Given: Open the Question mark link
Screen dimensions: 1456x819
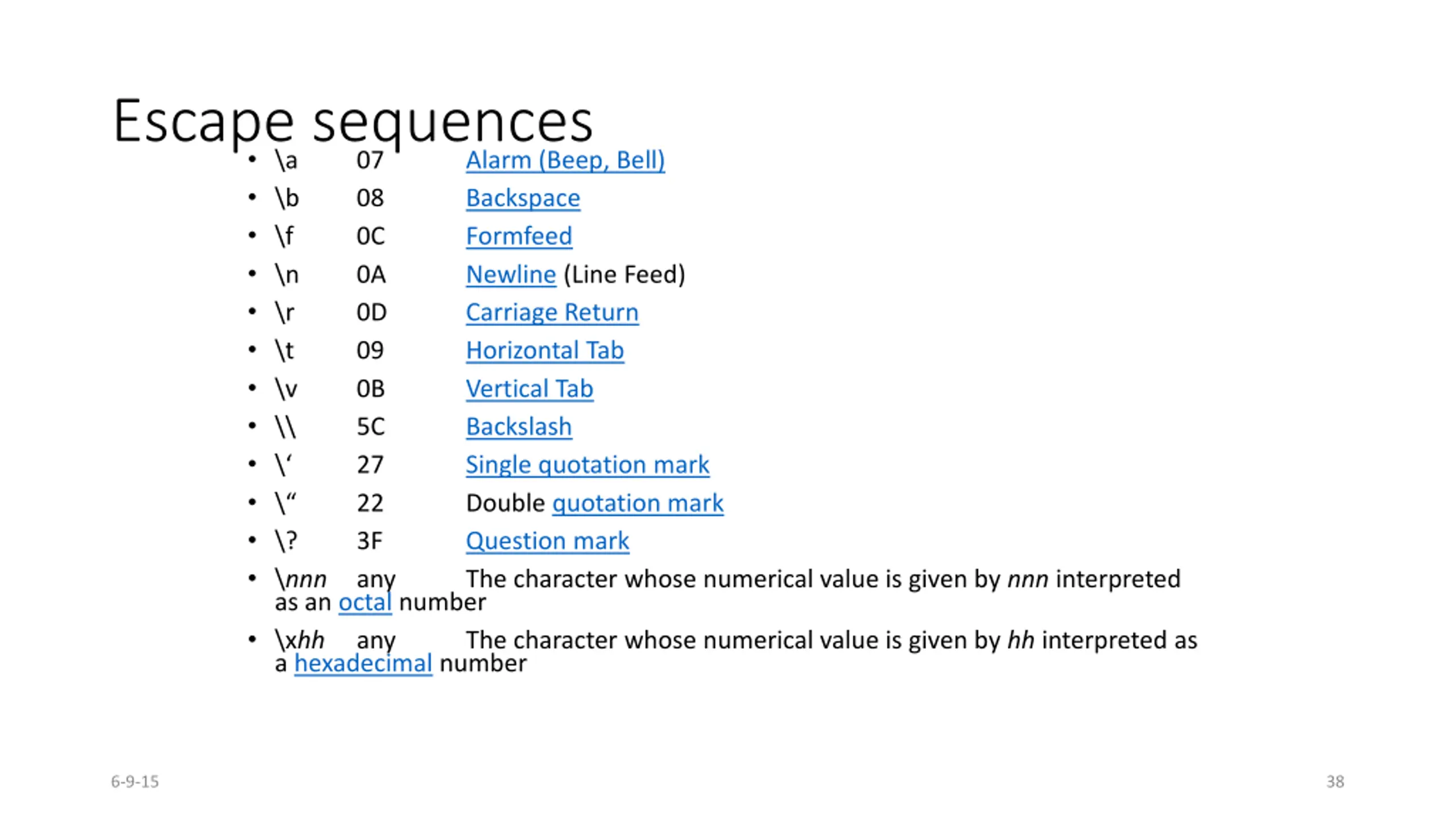Looking at the screenshot, I should (547, 541).
